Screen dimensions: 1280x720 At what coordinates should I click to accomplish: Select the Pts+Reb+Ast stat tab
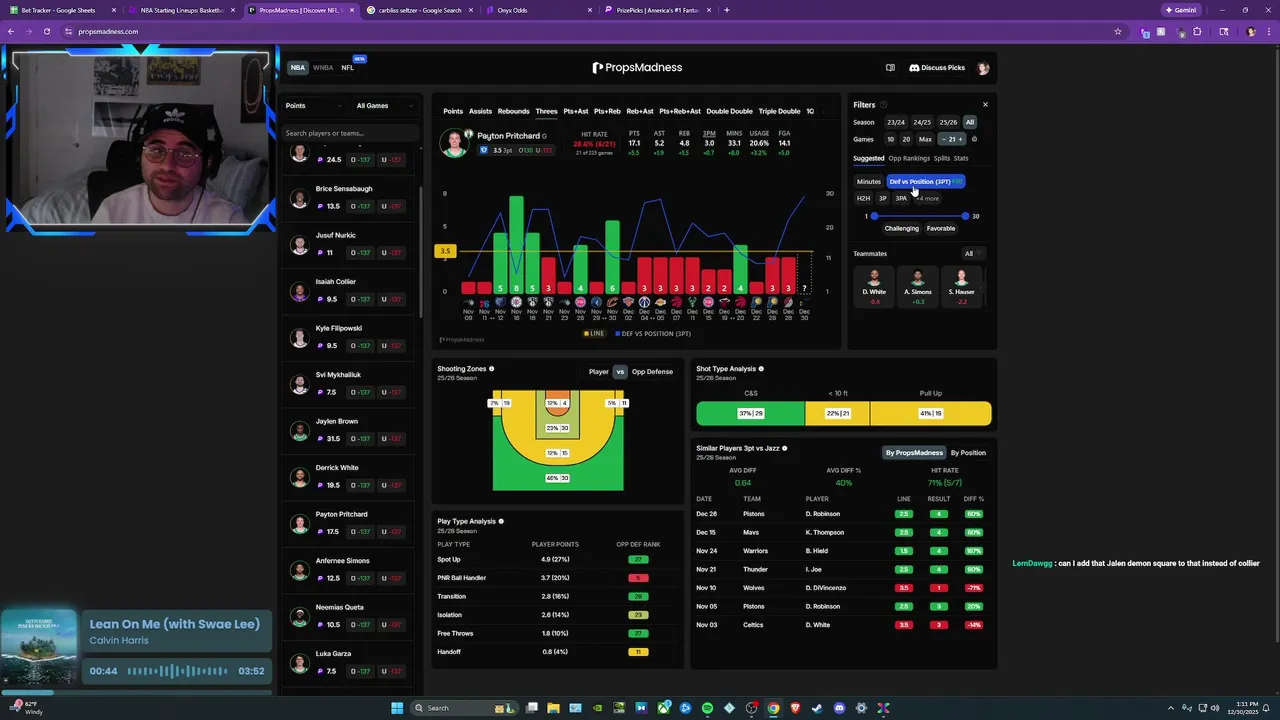tap(680, 111)
